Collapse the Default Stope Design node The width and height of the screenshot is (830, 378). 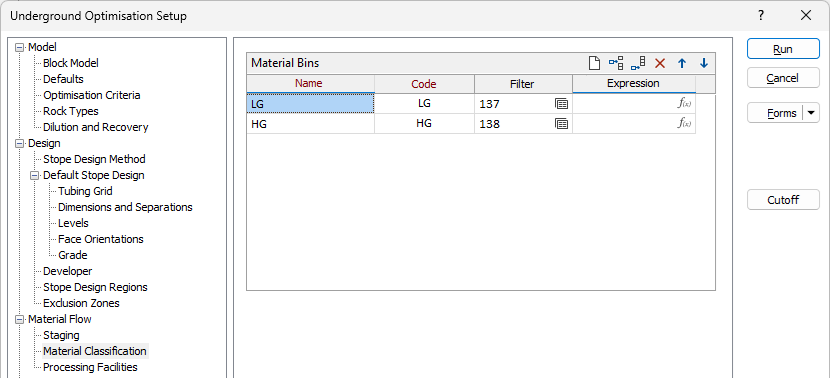(x=35, y=175)
